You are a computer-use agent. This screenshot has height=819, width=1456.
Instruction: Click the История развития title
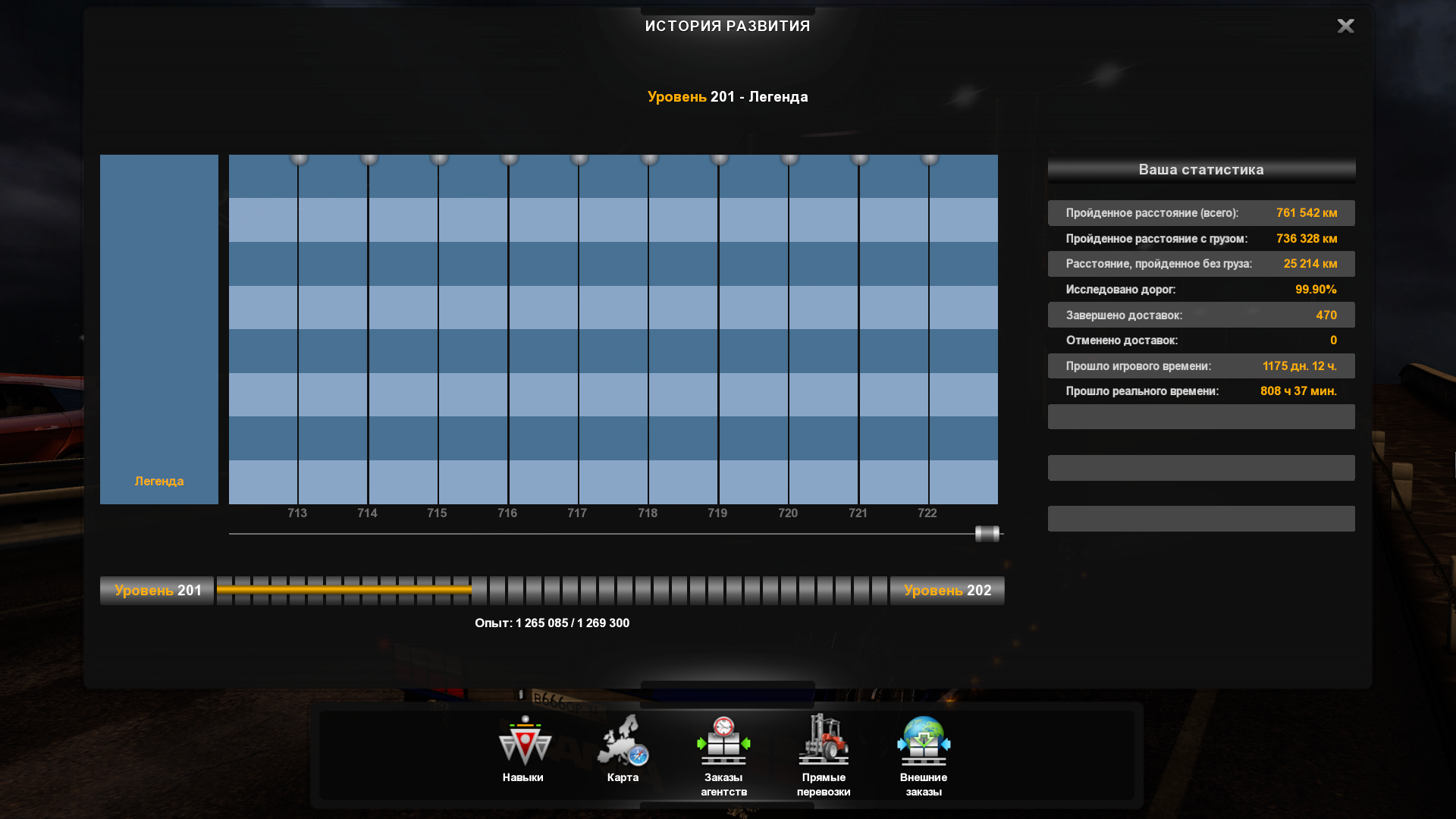pyautogui.click(x=728, y=27)
